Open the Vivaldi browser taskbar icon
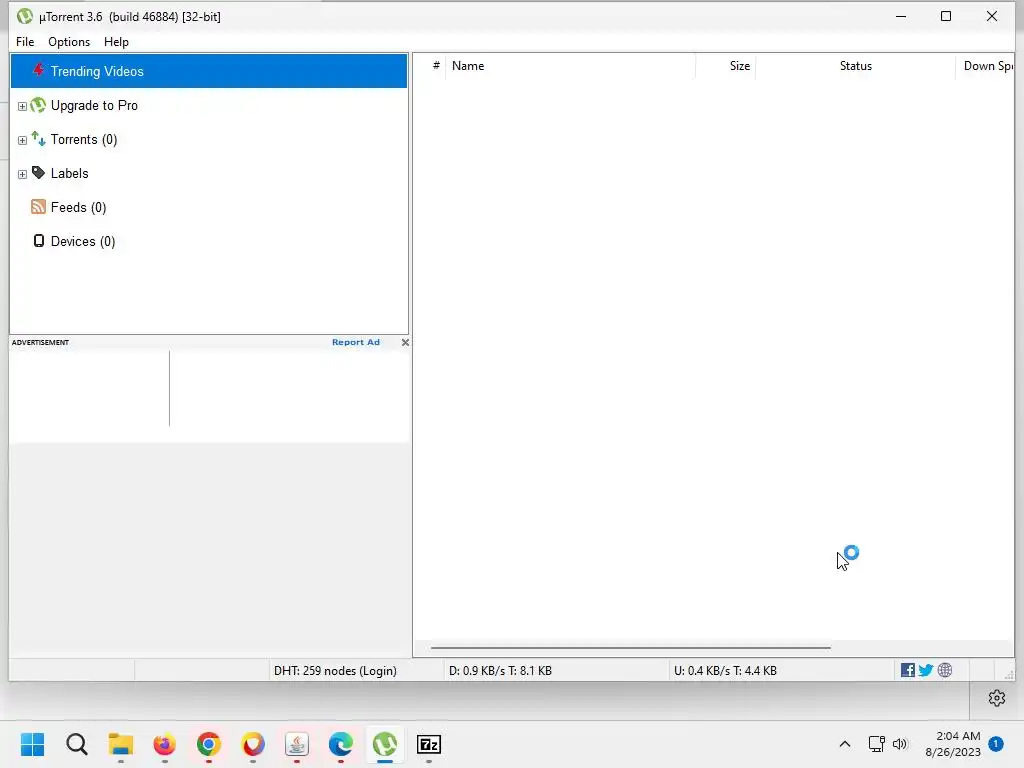Viewport: 1024px width, 768px height. click(253, 744)
